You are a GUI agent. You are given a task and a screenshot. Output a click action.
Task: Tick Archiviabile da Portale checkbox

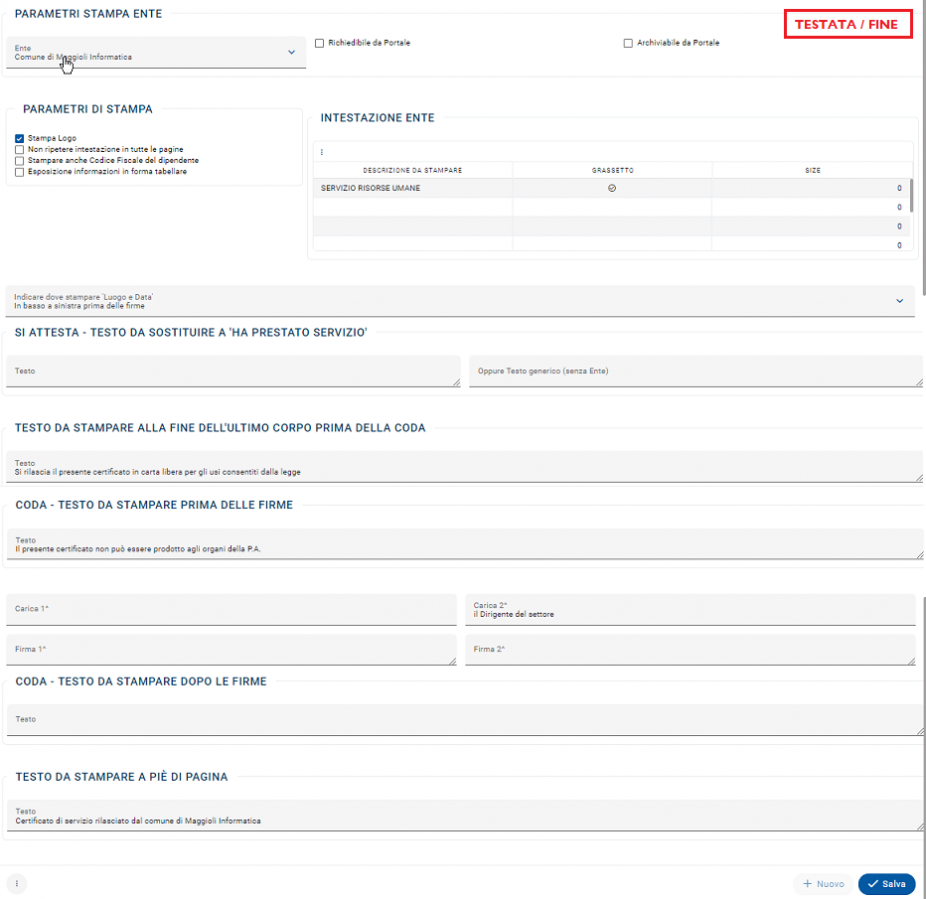(628, 43)
